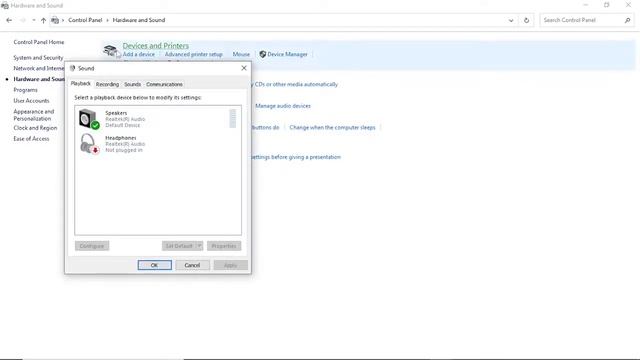
Task: Open Advanced printer setup
Action: click(193, 54)
